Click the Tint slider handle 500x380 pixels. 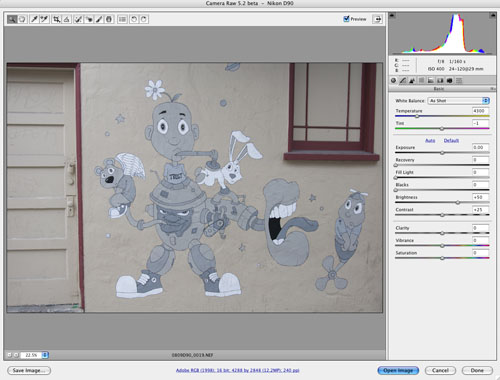point(442,128)
